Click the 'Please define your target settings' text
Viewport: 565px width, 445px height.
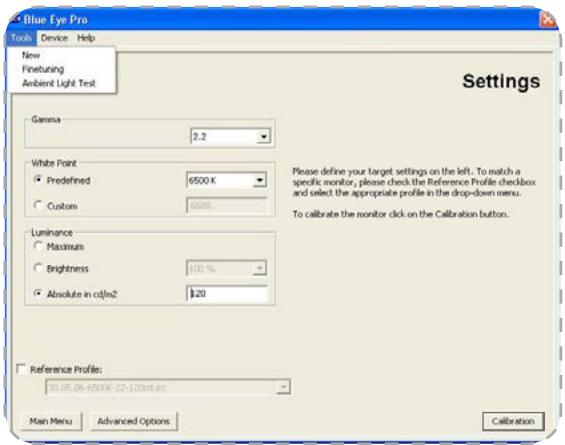[x=414, y=182]
